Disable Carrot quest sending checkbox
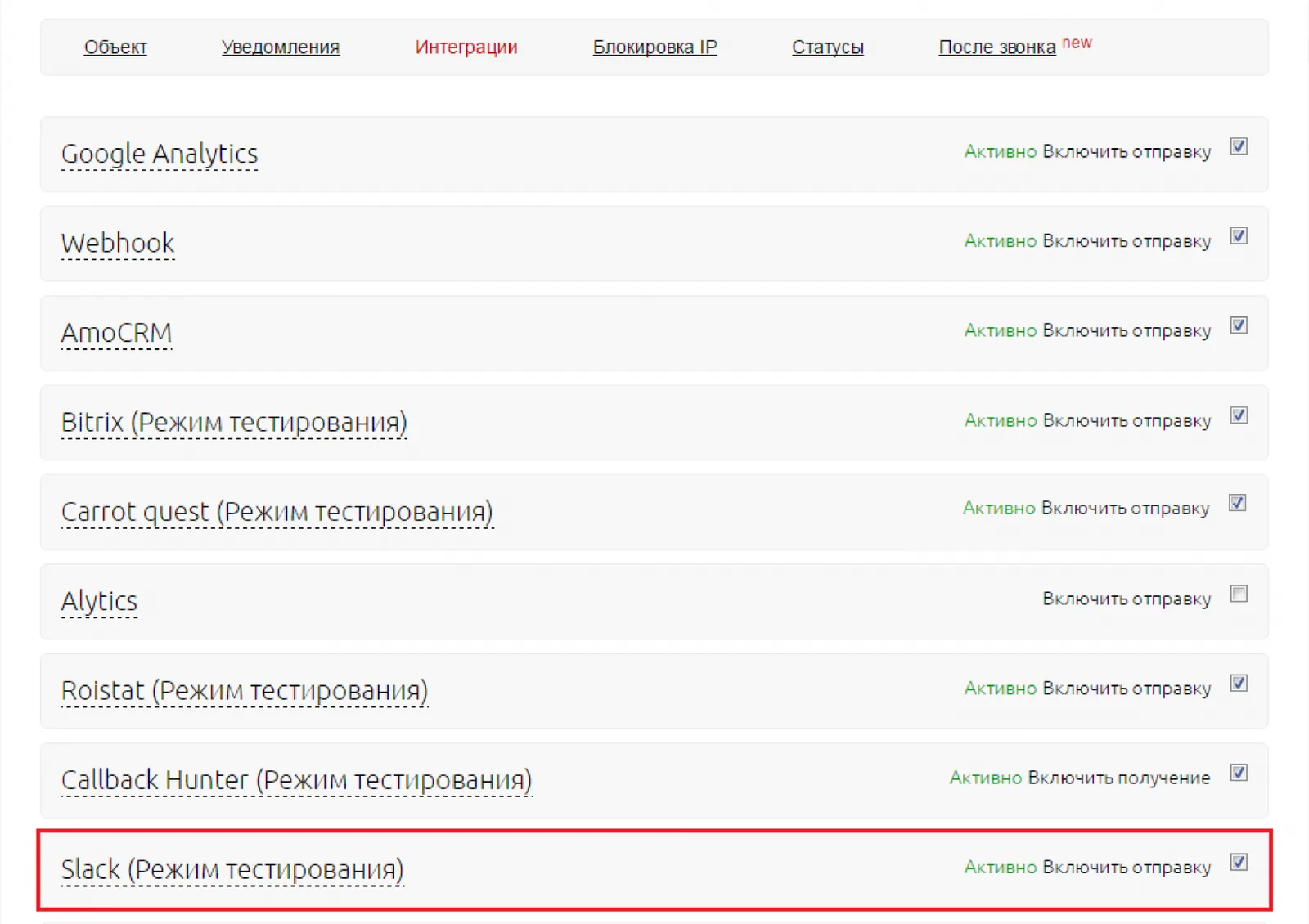1309x924 pixels. 1238,503
